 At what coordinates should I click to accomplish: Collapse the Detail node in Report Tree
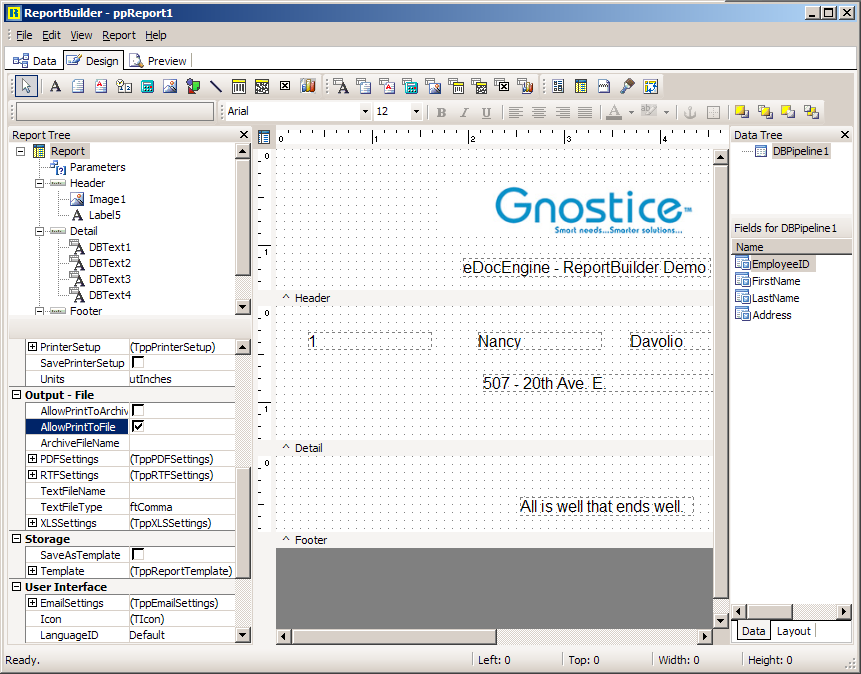[x=40, y=231]
